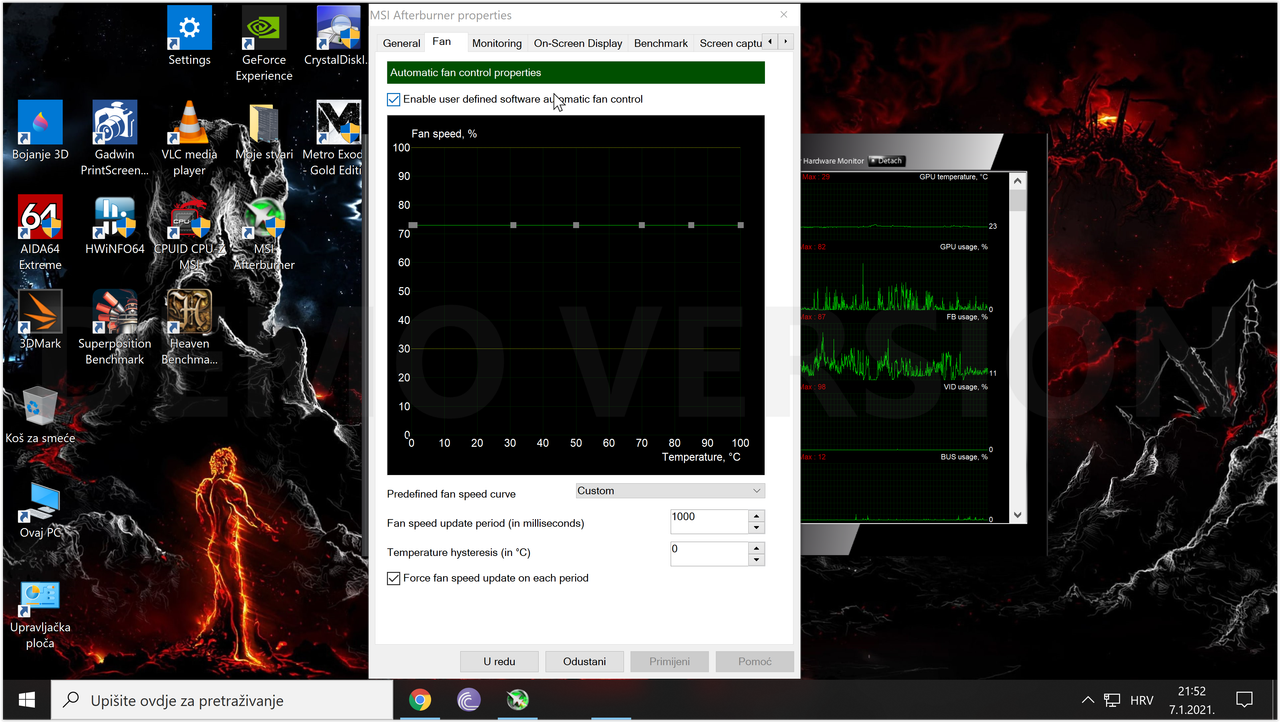Click the Pomoć button
Screen dimensions: 1280x722
pos(754,662)
